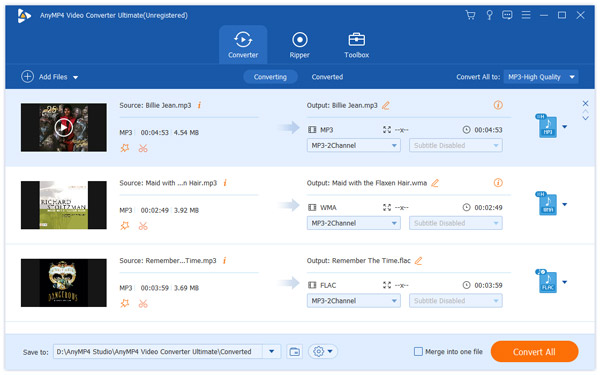600x375 pixels.
Task: Switch to the Converted tab
Action: point(327,77)
